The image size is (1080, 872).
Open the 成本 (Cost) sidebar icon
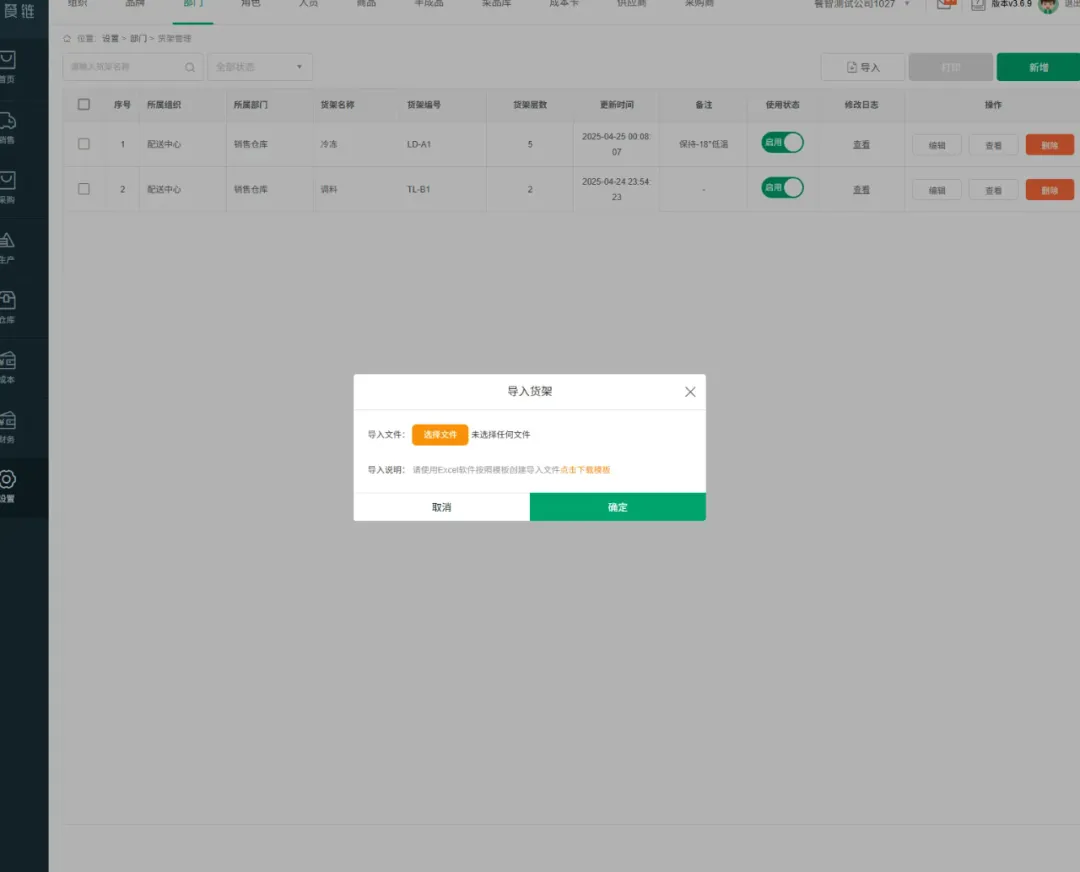tap(8, 363)
